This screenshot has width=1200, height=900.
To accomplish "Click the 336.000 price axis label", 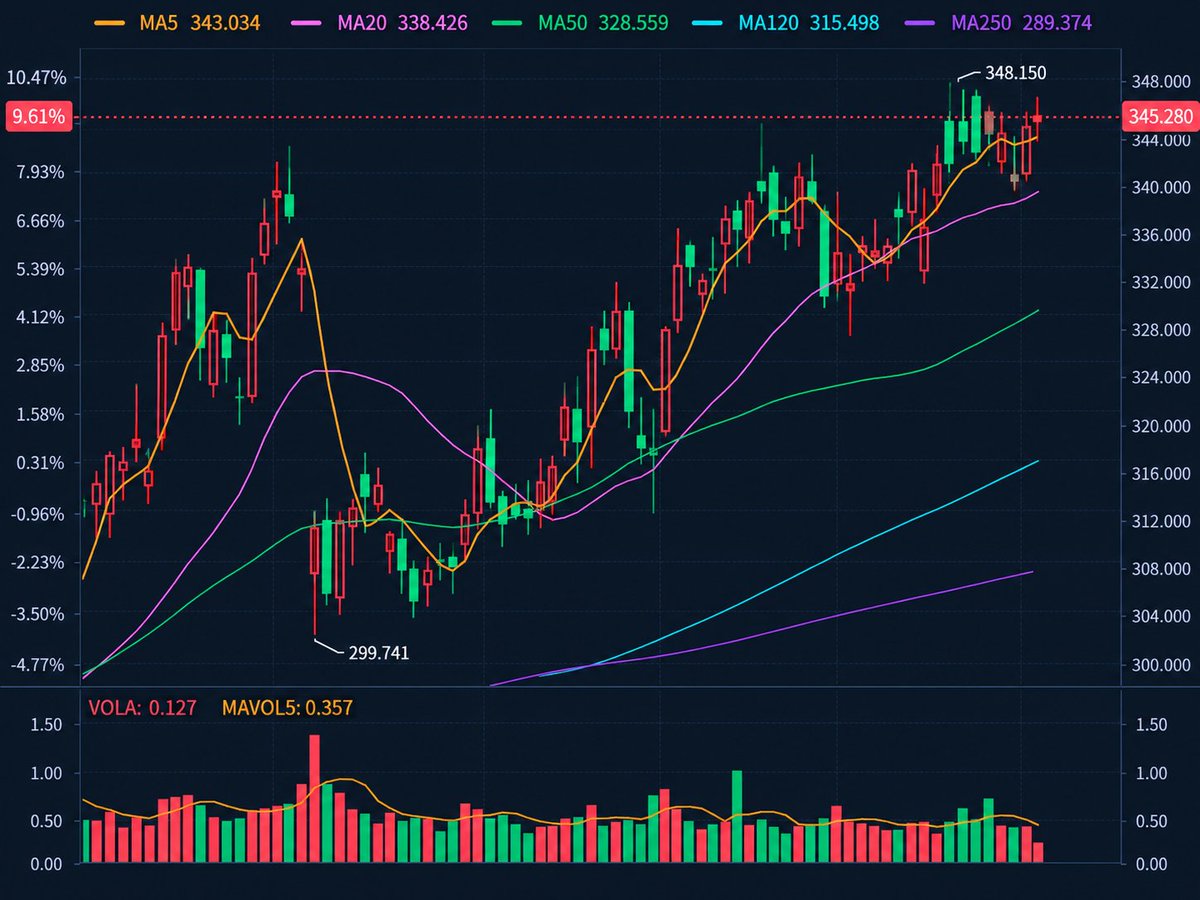I will (x=1161, y=235).
